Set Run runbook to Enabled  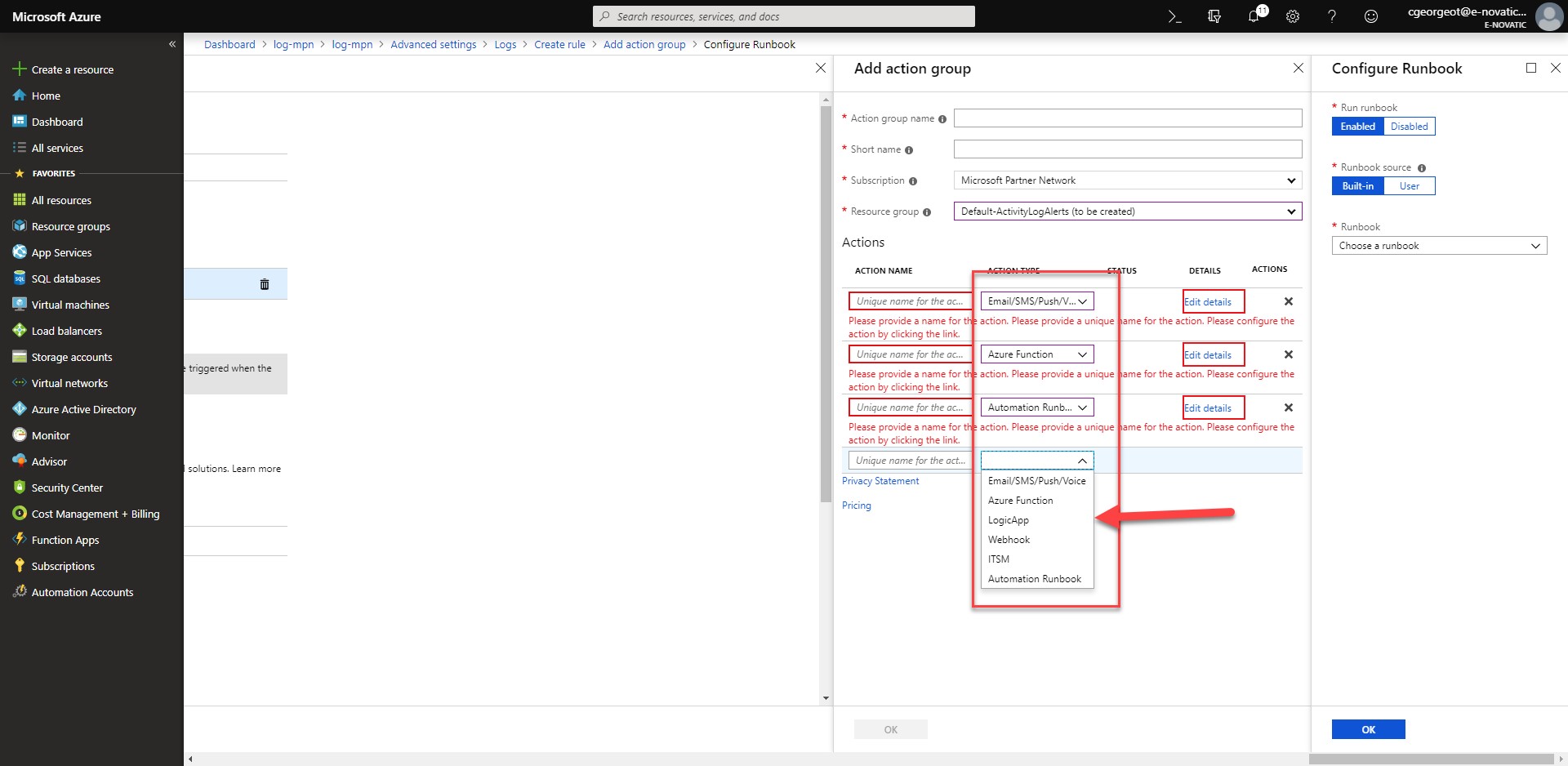point(1357,127)
